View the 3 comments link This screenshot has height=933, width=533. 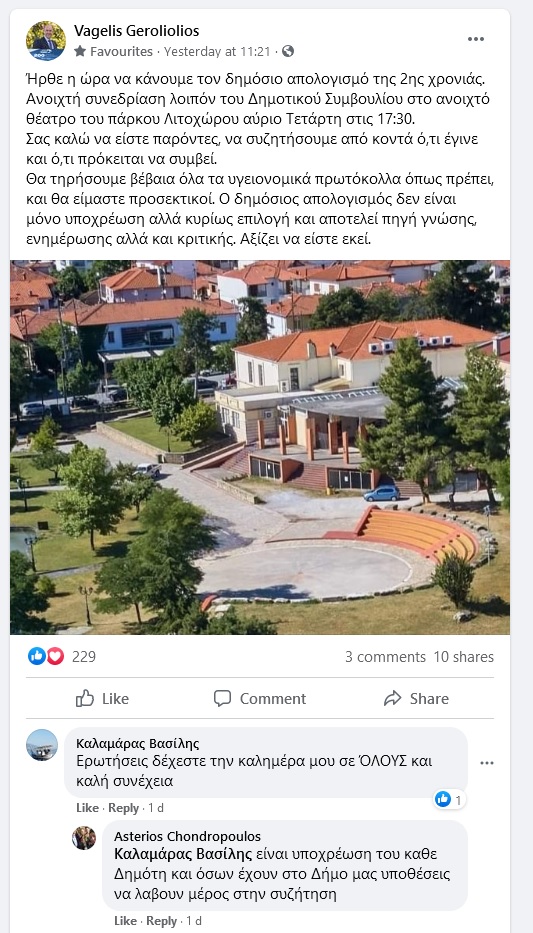385,657
